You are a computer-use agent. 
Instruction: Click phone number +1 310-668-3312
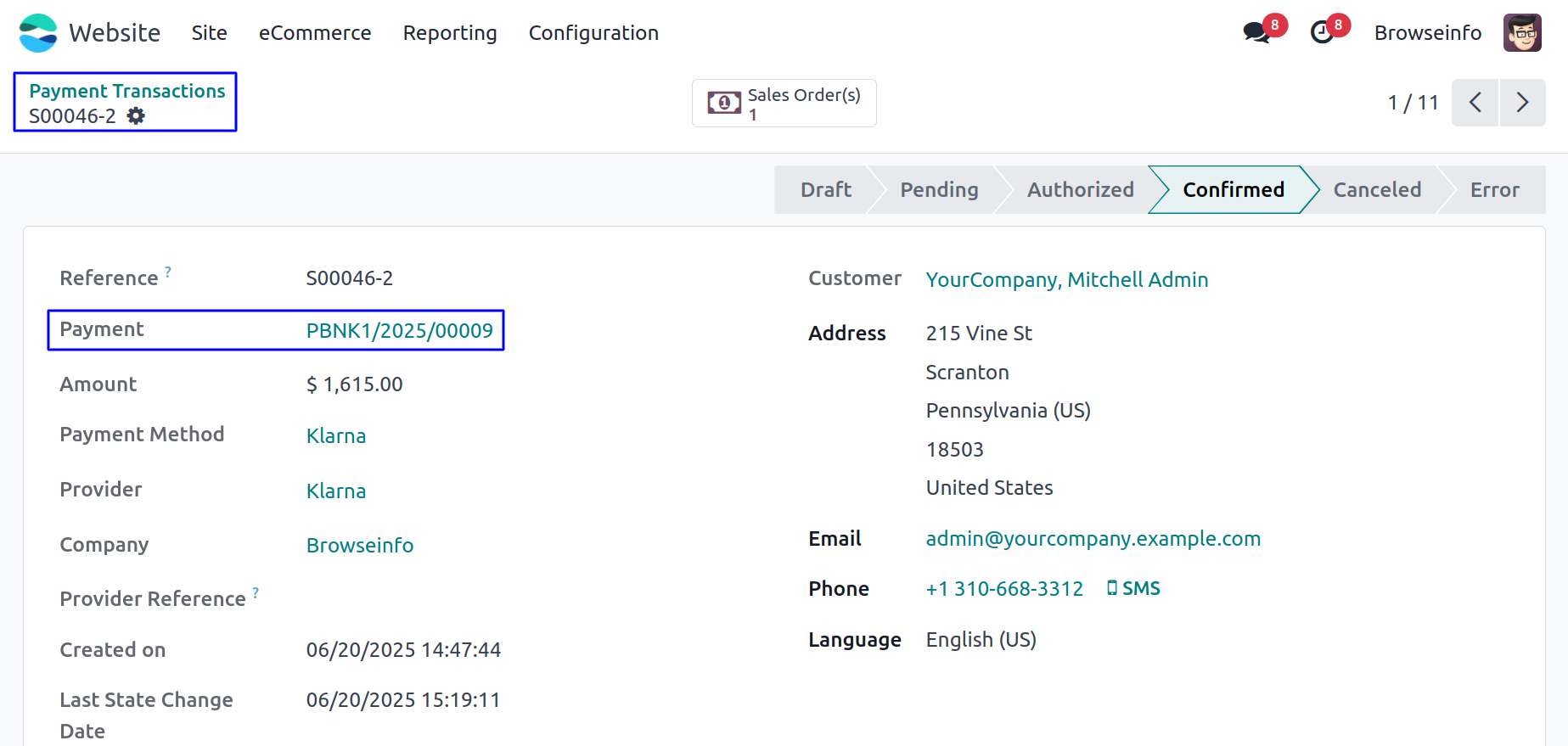(1004, 589)
